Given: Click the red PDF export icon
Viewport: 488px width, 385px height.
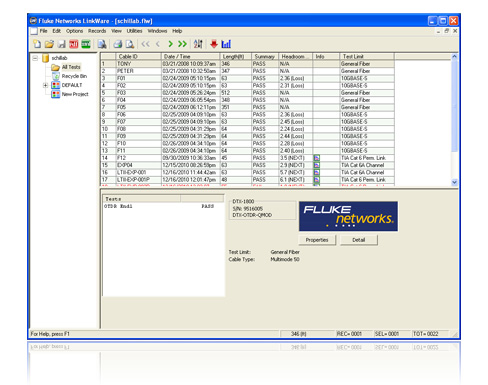Looking at the screenshot, I should (x=74, y=44).
